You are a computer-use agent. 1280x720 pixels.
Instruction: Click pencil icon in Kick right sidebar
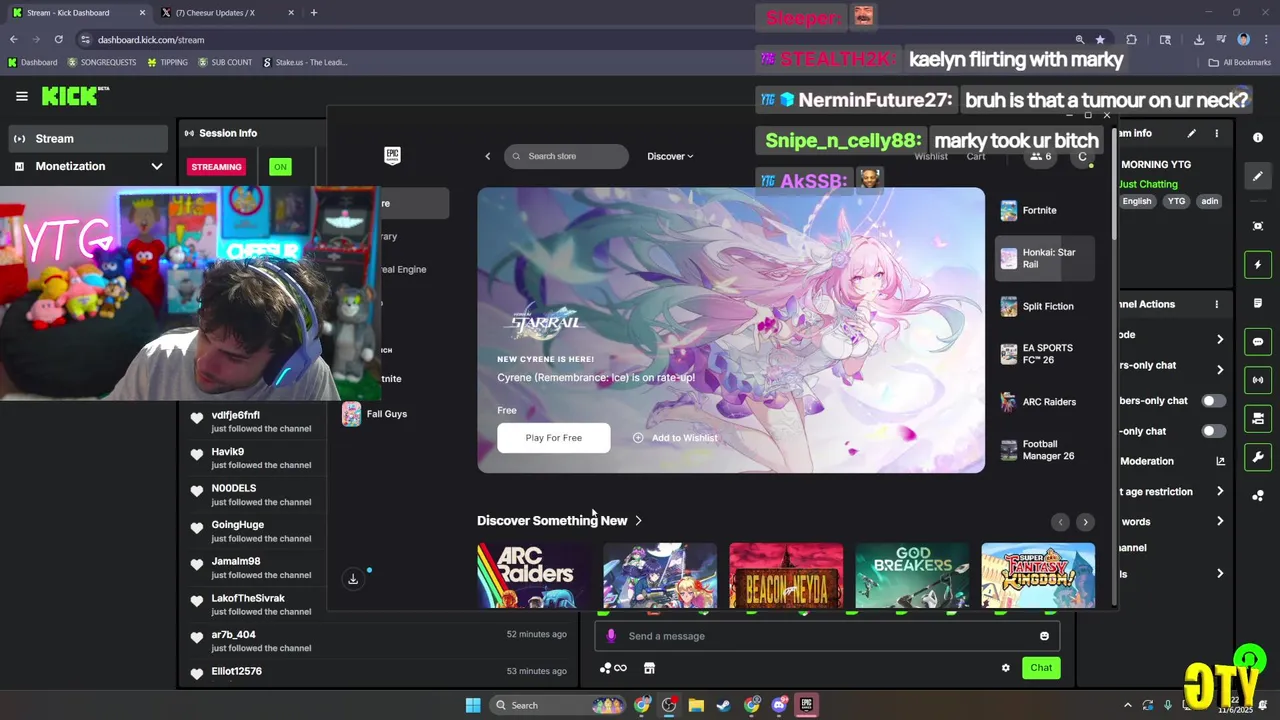[x=1258, y=176]
